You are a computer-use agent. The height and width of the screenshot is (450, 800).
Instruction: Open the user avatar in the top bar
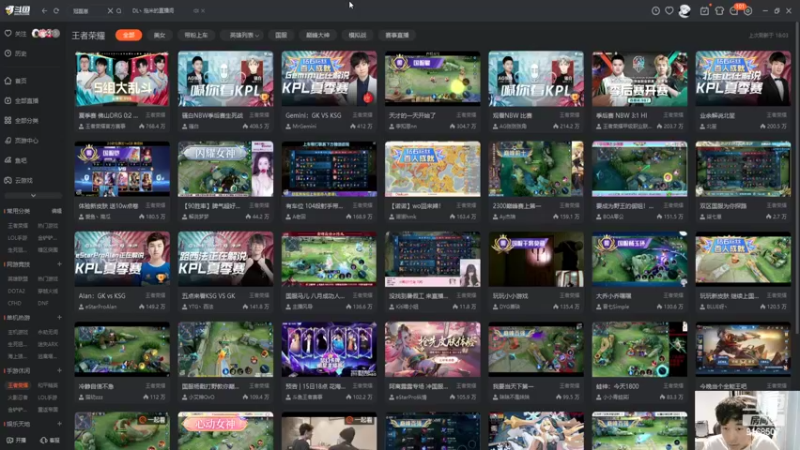[x=685, y=11]
